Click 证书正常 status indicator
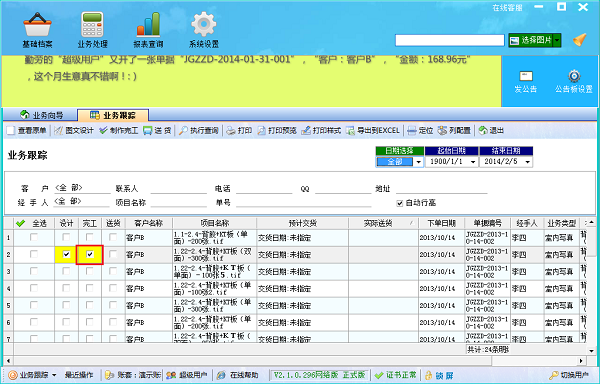The image size is (600, 384). pyautogui.click(x=396, y=375)
